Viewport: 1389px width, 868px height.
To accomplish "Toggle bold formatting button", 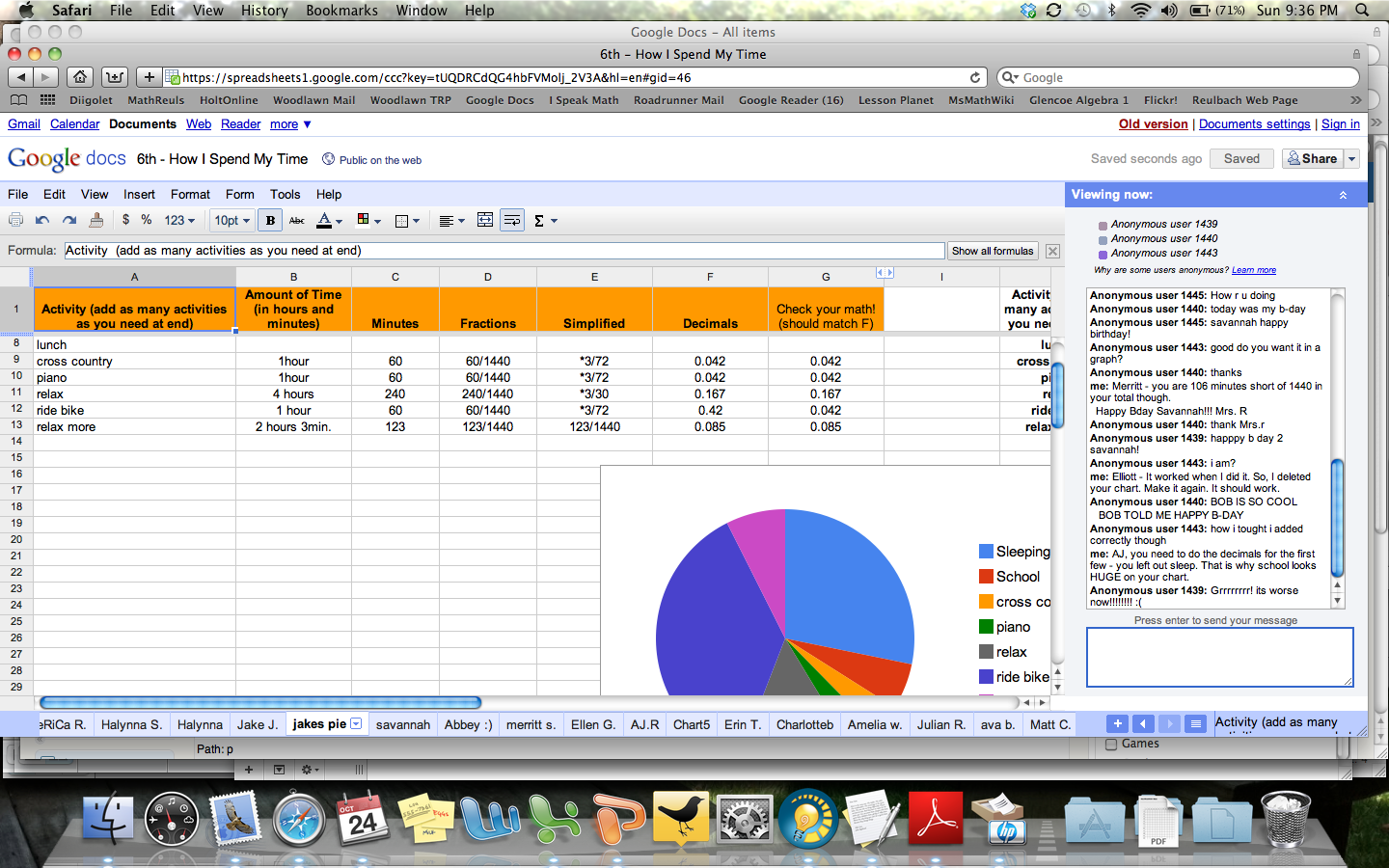I will click(x=270, y=221).
